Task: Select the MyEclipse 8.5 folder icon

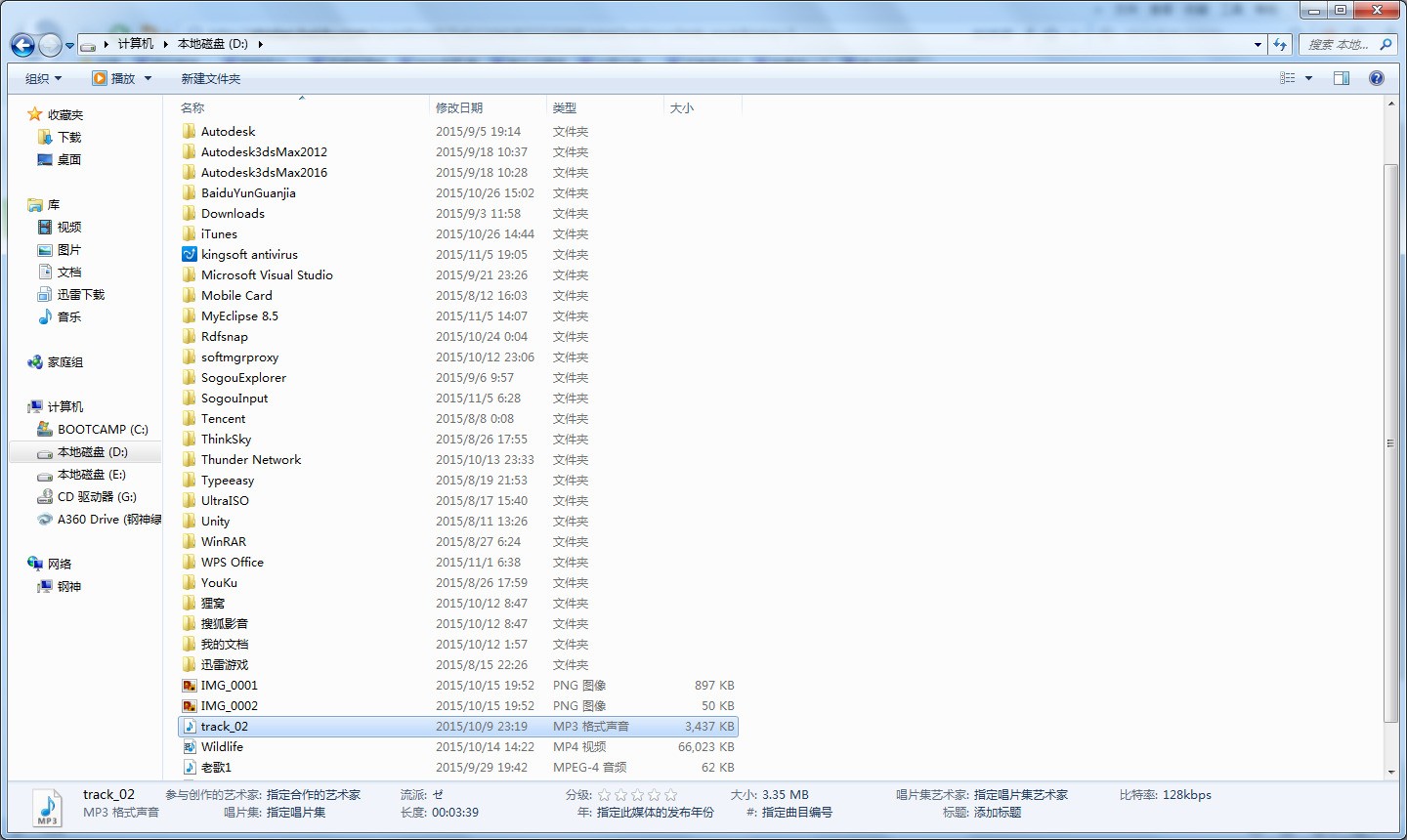Action: point(190,315)
